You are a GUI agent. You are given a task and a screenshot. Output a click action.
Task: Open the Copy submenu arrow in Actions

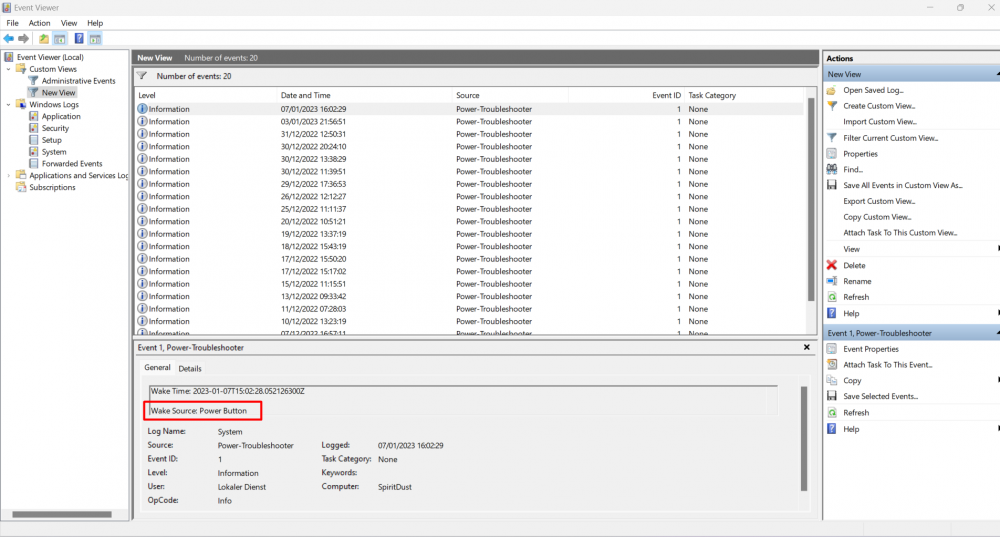(997, 380)
